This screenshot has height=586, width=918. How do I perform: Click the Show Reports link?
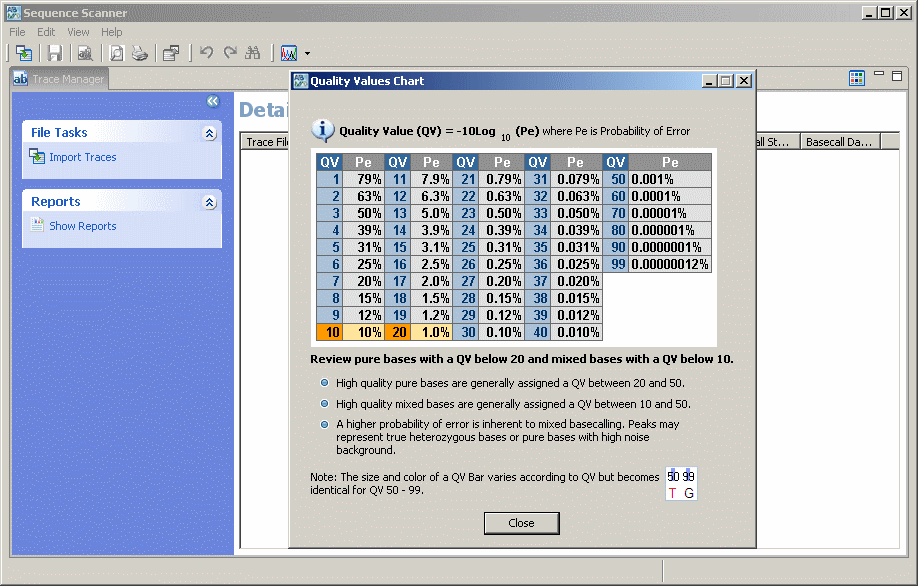[82, 226]
